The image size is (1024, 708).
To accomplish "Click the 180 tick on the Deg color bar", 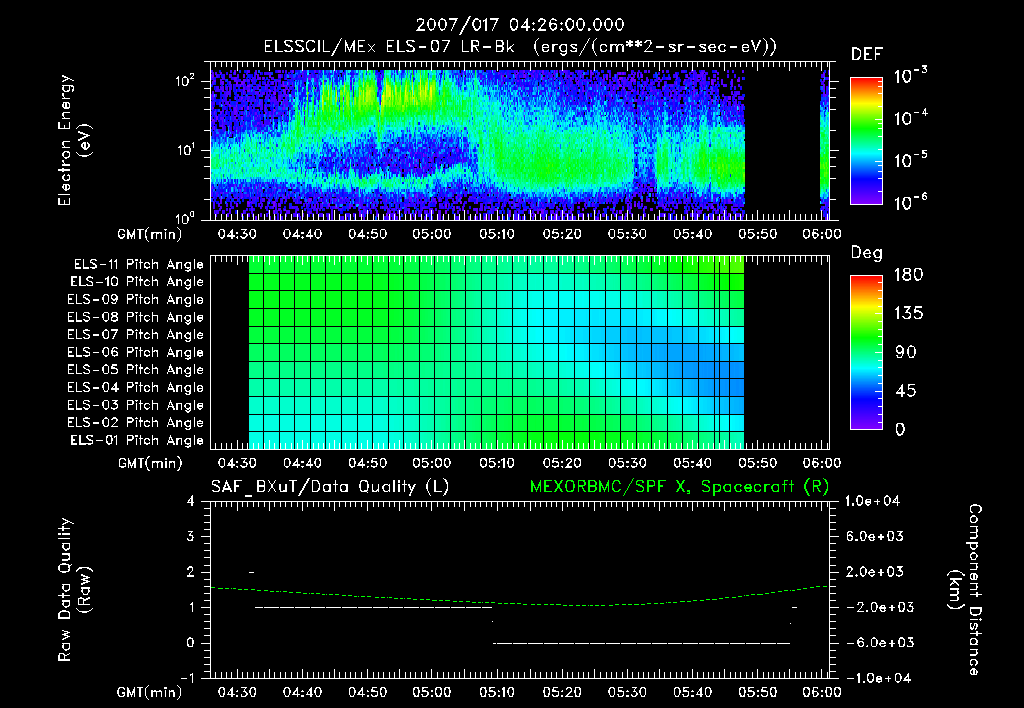I will pos(909,275).
